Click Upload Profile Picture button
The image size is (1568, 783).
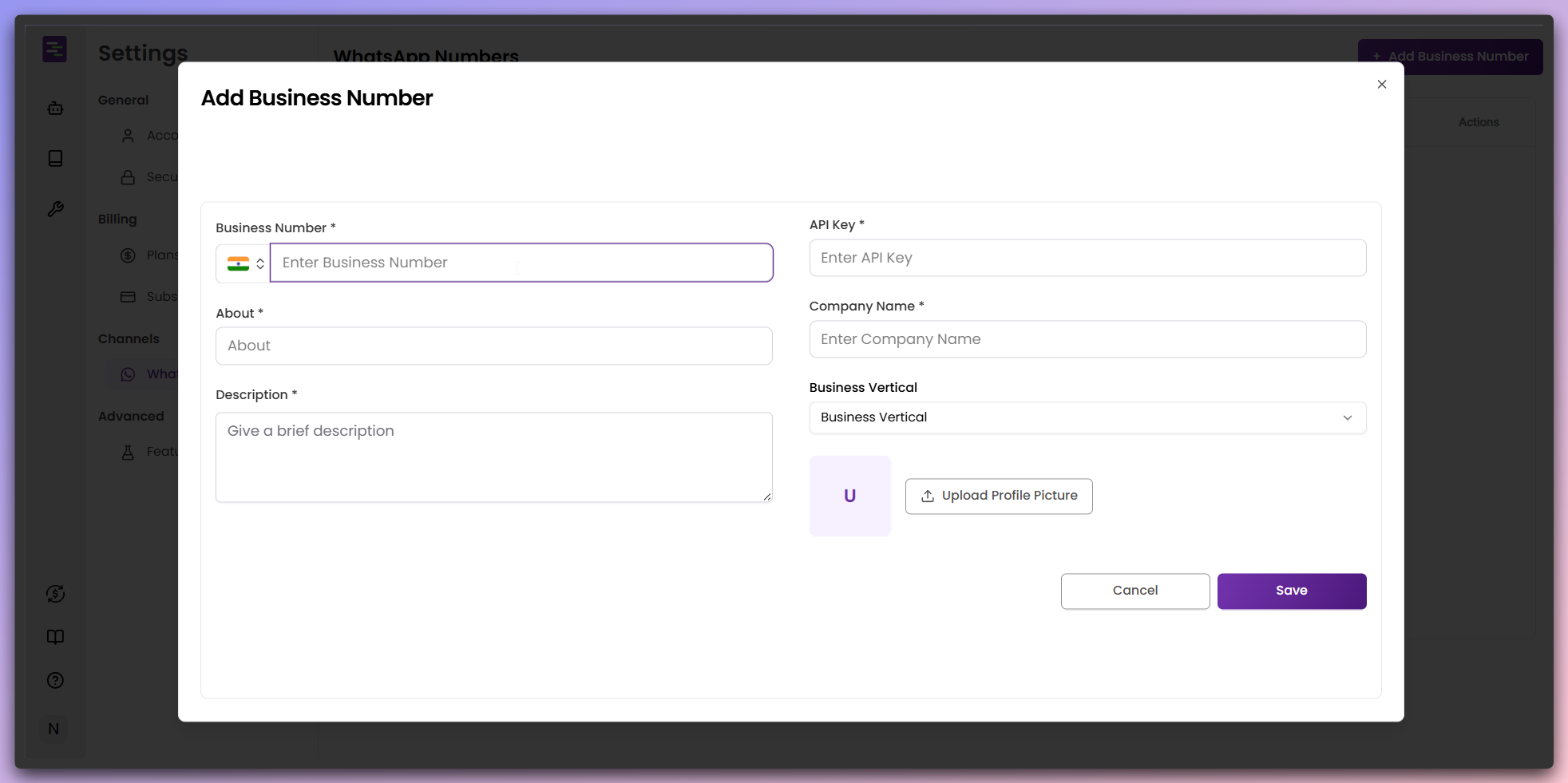tap(999, 496)
